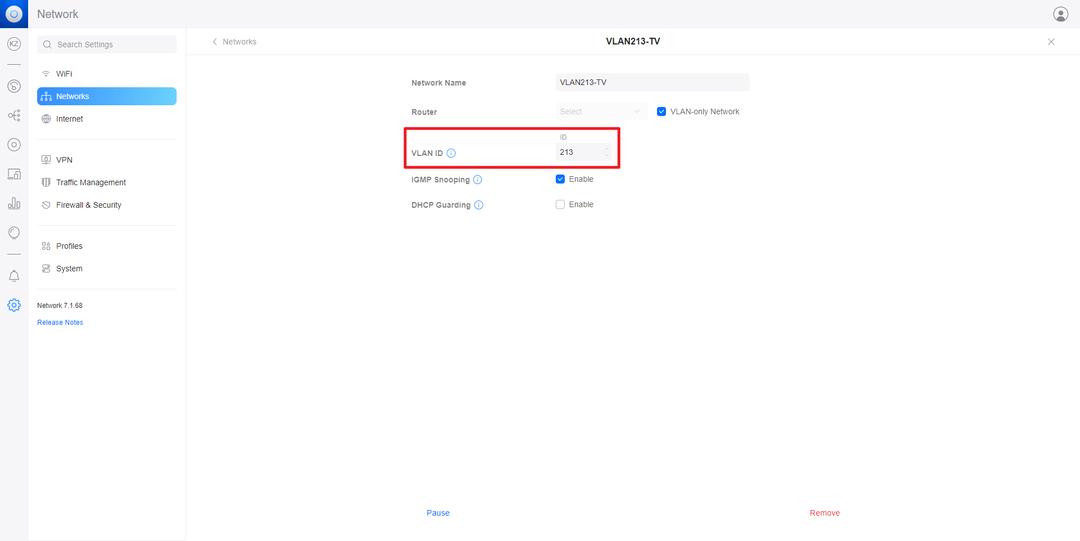Open the Statistics bar chart icon
This screenshot has width=1080, height=541.
coord(14,203)
